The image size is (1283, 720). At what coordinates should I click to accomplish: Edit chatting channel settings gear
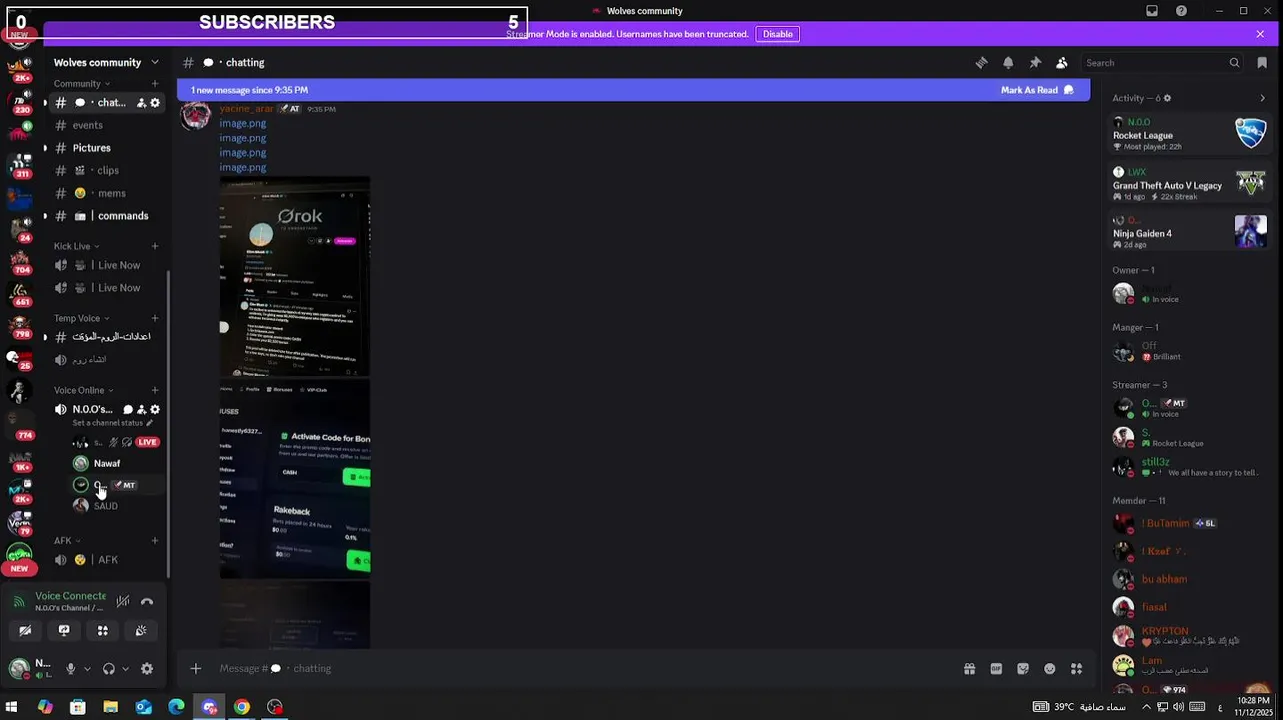click(155, 103)
